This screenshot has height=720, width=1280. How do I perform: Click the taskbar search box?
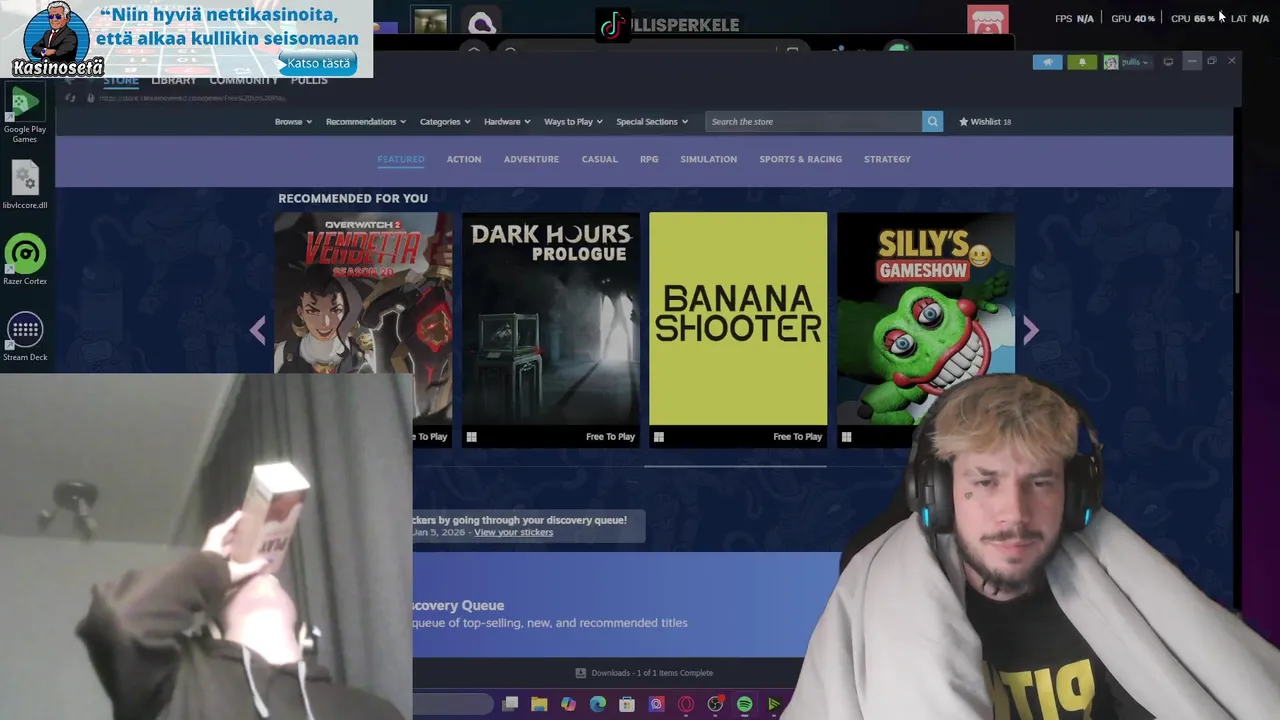pyautogui.click(x=453, y=704)
